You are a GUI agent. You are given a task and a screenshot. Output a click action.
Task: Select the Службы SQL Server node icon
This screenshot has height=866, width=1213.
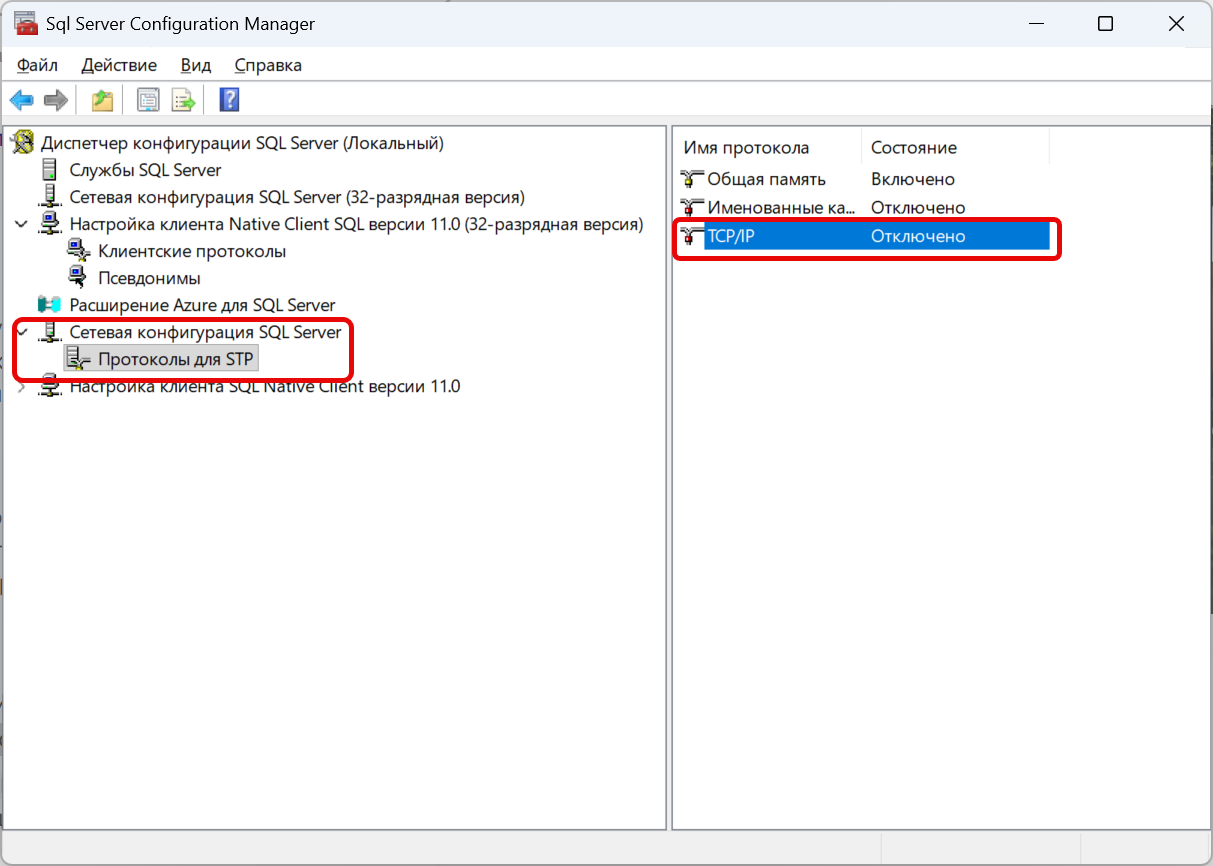click(x=49, y=170)
